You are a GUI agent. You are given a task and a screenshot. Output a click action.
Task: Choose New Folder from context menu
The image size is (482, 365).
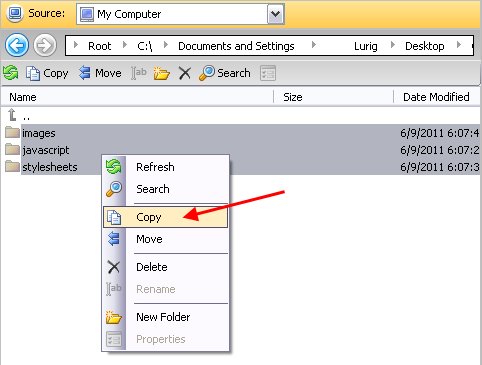(x=166, y=317)
